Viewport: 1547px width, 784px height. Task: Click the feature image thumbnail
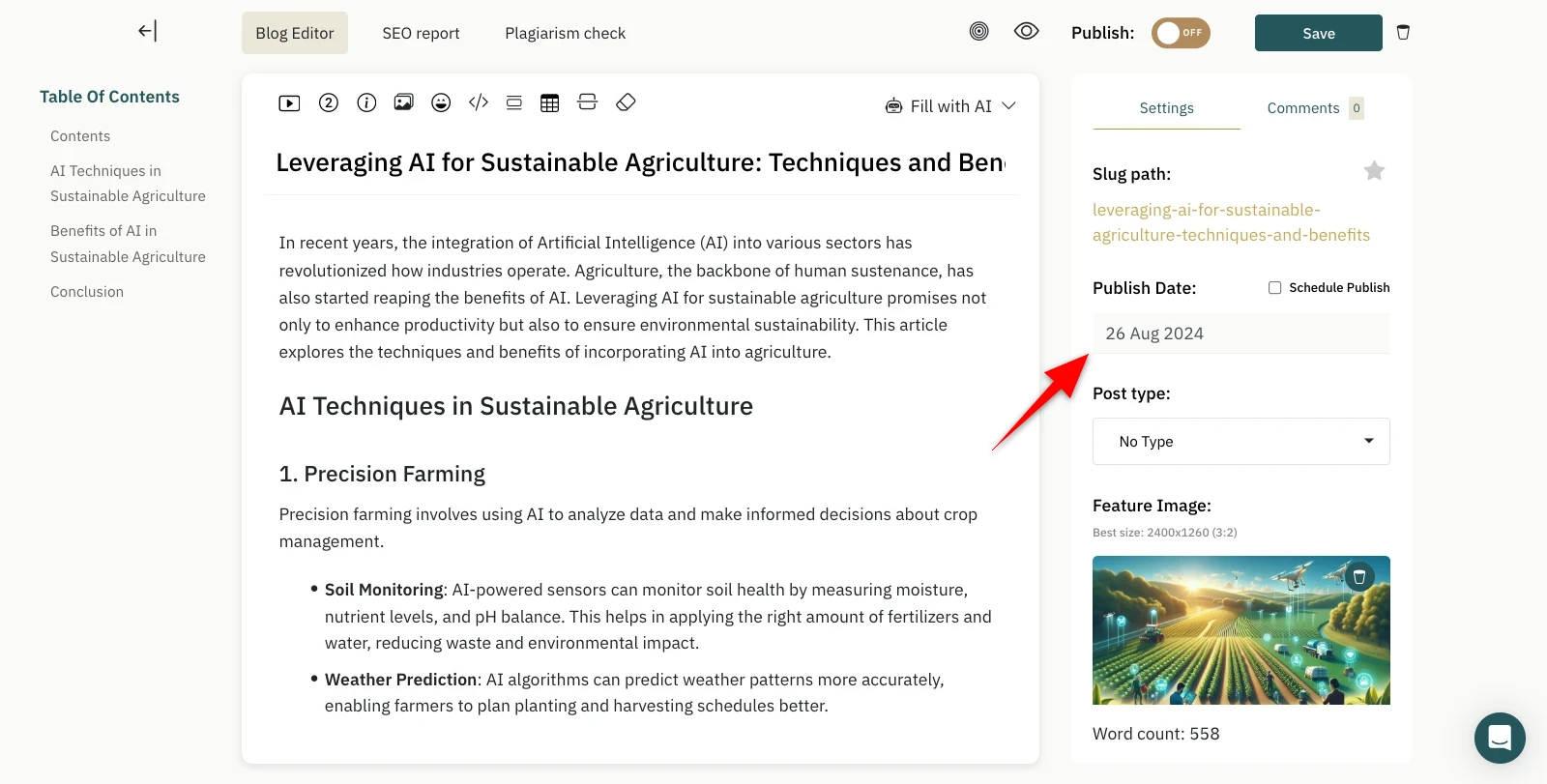1241,630
